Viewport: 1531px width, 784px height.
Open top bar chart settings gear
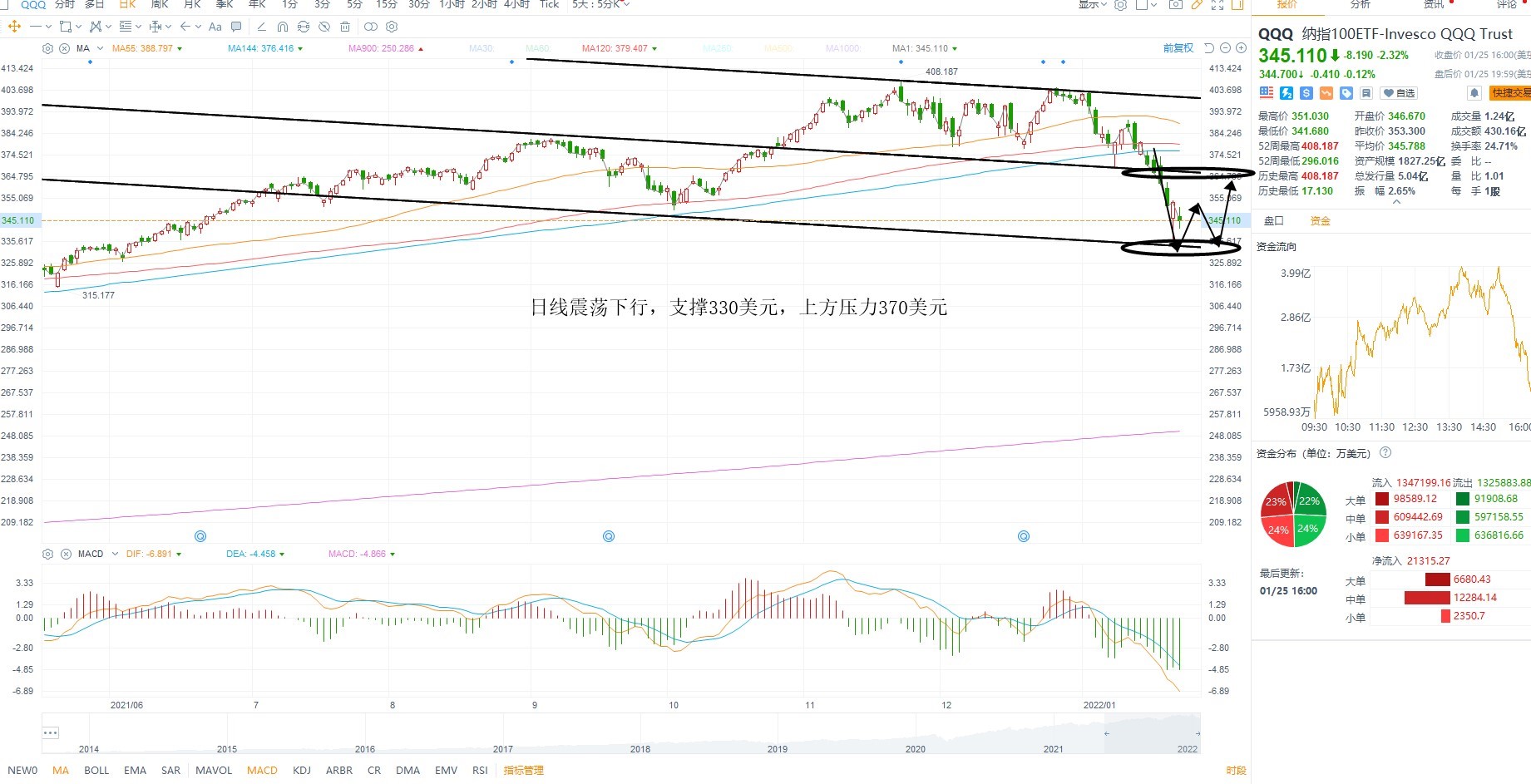click(x=1120, y=4)
